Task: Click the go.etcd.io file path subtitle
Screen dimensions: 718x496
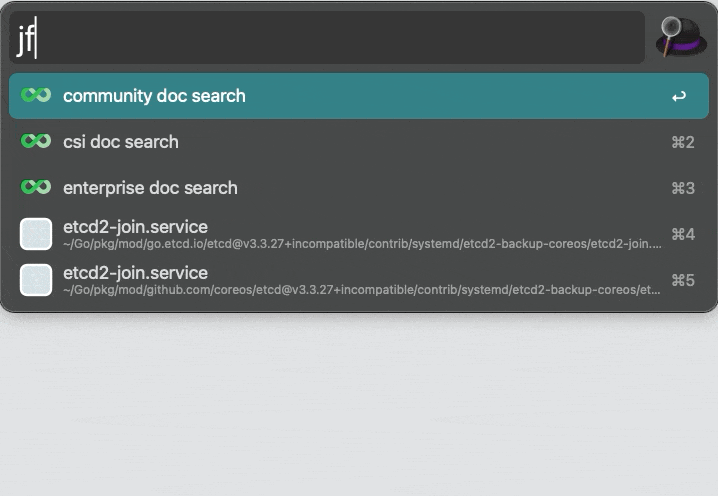Action: pos(361,243)
